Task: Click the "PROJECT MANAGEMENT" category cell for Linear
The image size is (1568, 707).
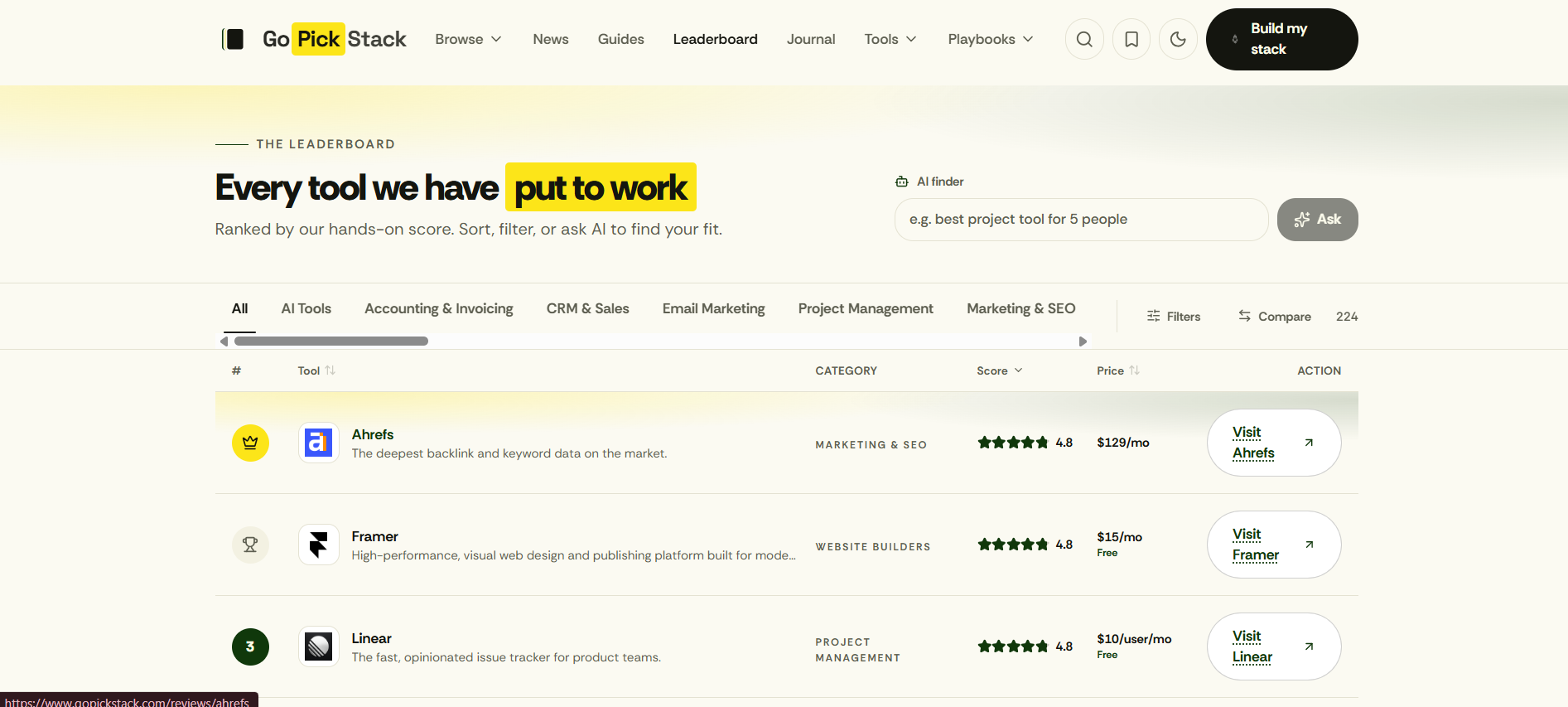Action: (x=858, y=650)
